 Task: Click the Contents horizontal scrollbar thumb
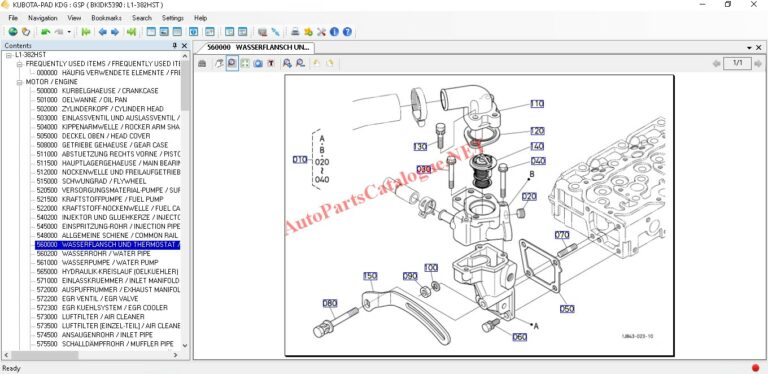[x=45, y=355]
